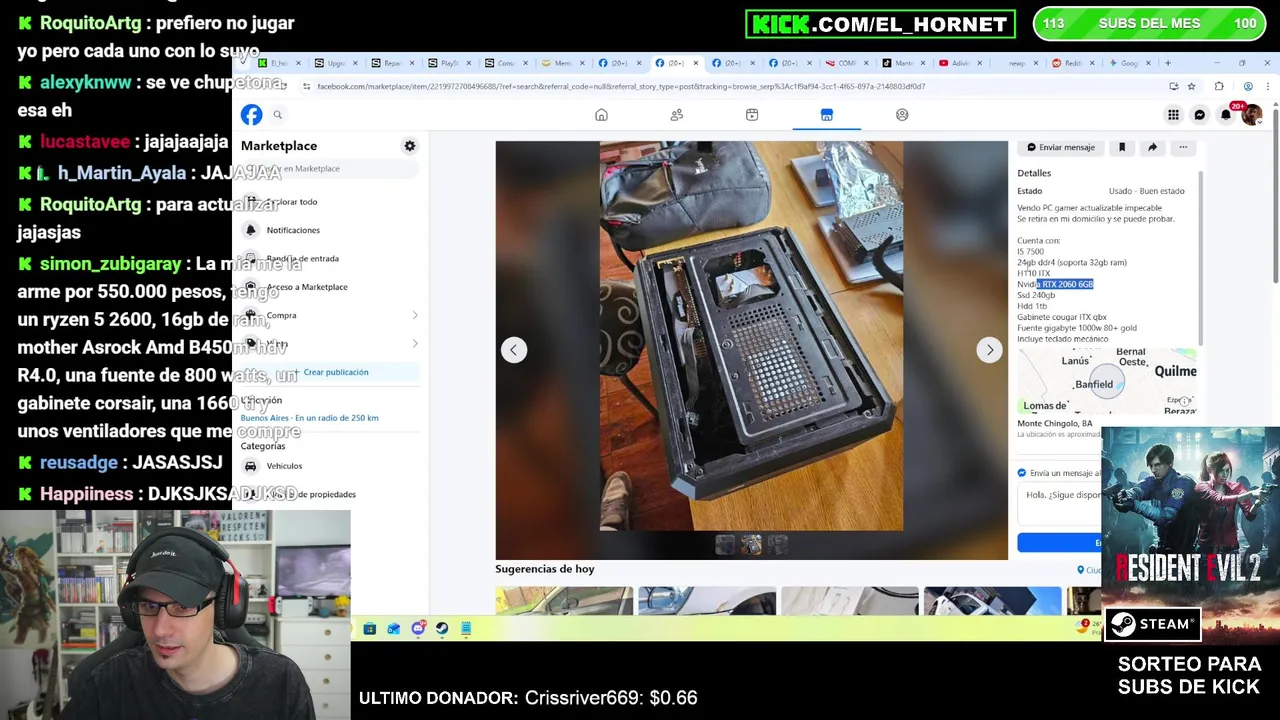The height and width of the screenshot is (720, 1280).
Task: Bookmark this page with star icon
Action: pyautogui.click(x=1191, y=86)
